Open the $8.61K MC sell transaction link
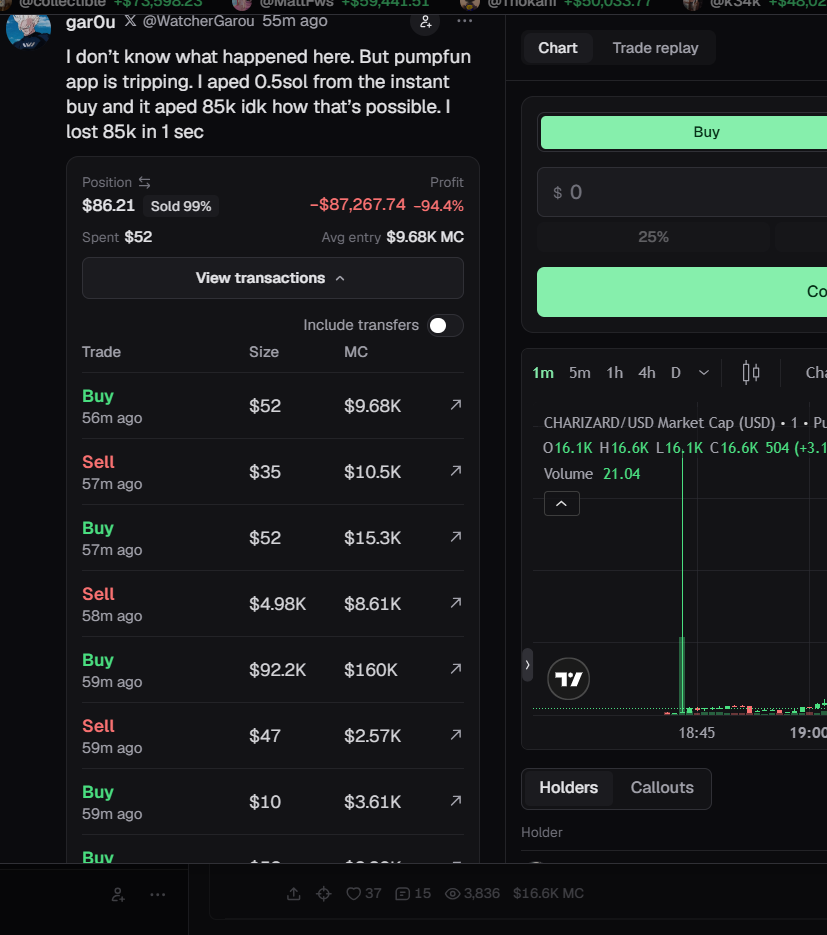The image size is (827, 935). coord(456,603)
